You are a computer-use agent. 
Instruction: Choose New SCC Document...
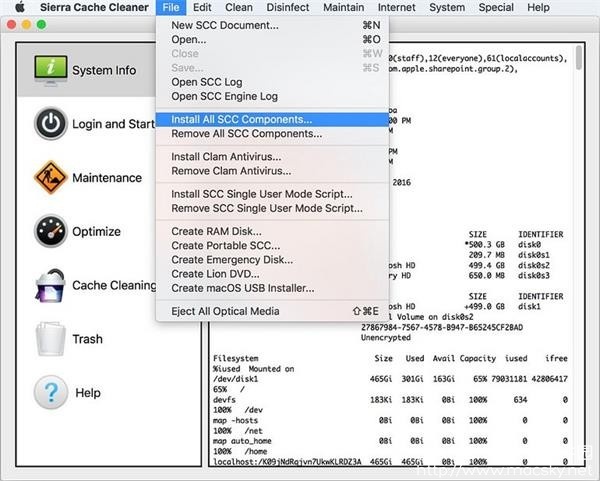point(272,25)
